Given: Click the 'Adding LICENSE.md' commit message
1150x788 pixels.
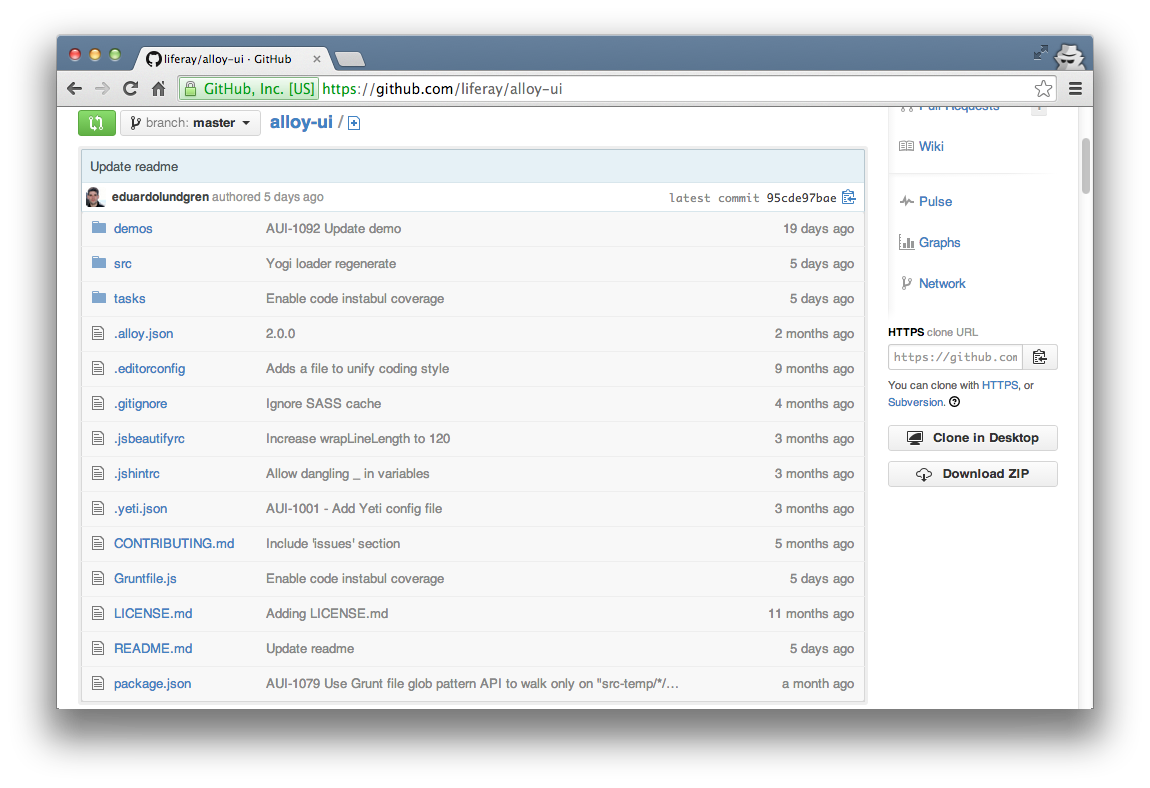Looking at the screenshot, I should [327, 613].
